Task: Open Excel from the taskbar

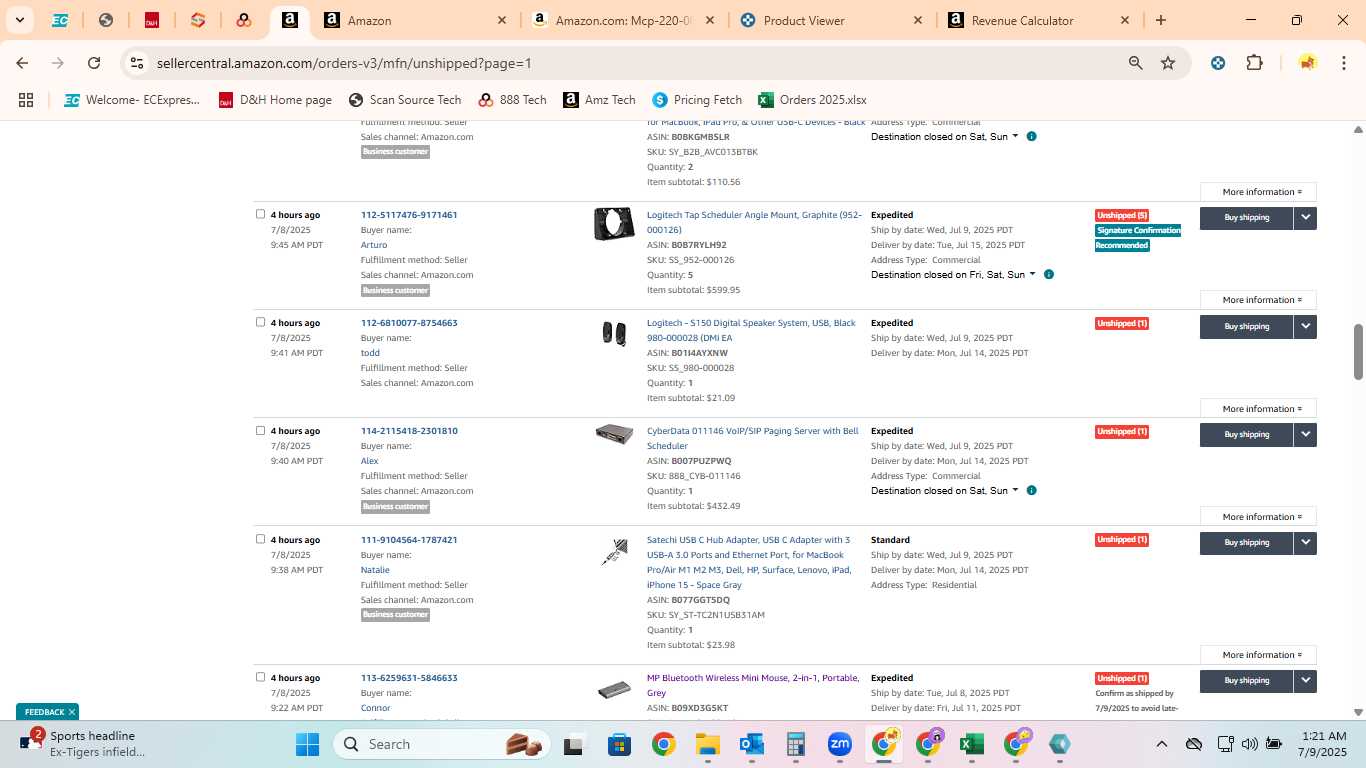Action: point(971,744)
